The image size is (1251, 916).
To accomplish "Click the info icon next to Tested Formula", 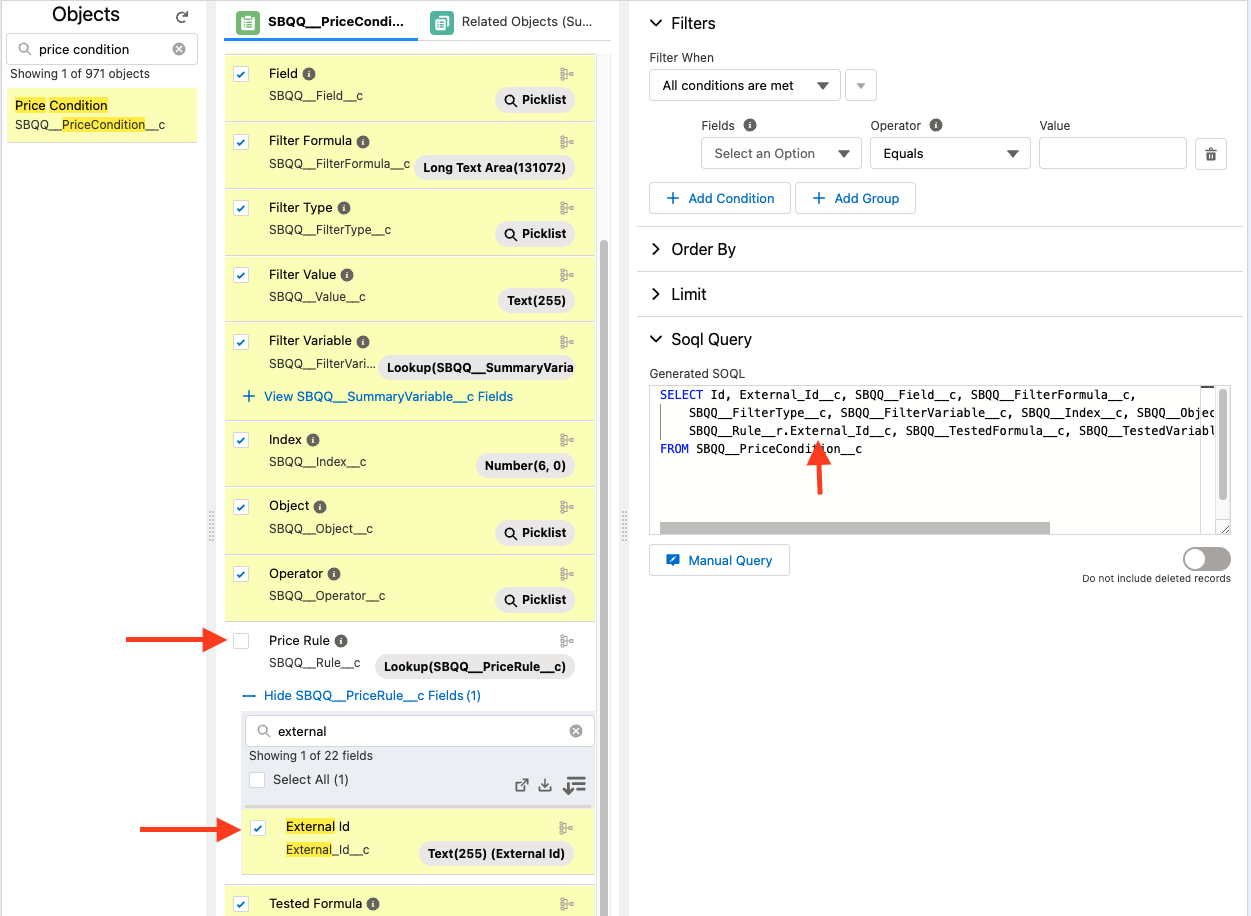I will tap(373, 904).
